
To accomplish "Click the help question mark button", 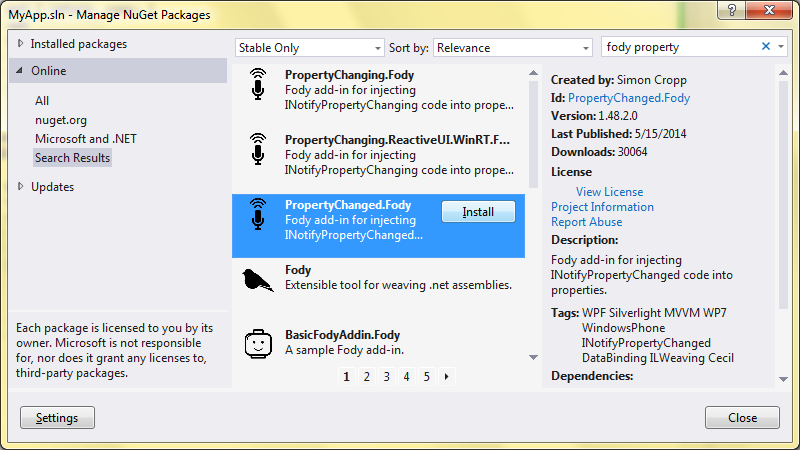I will (732, 10).
